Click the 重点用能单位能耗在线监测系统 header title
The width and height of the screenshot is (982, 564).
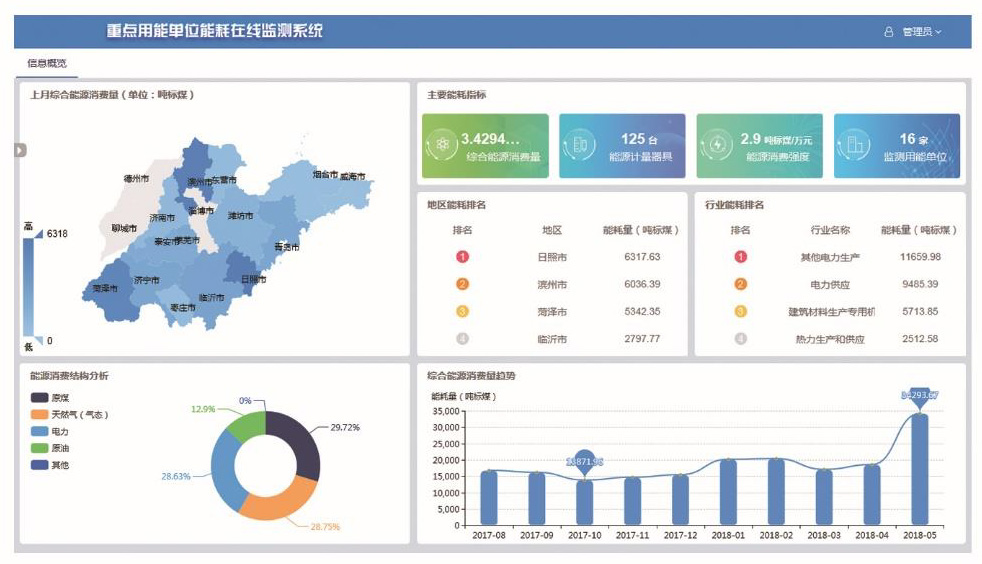(215, 31)
